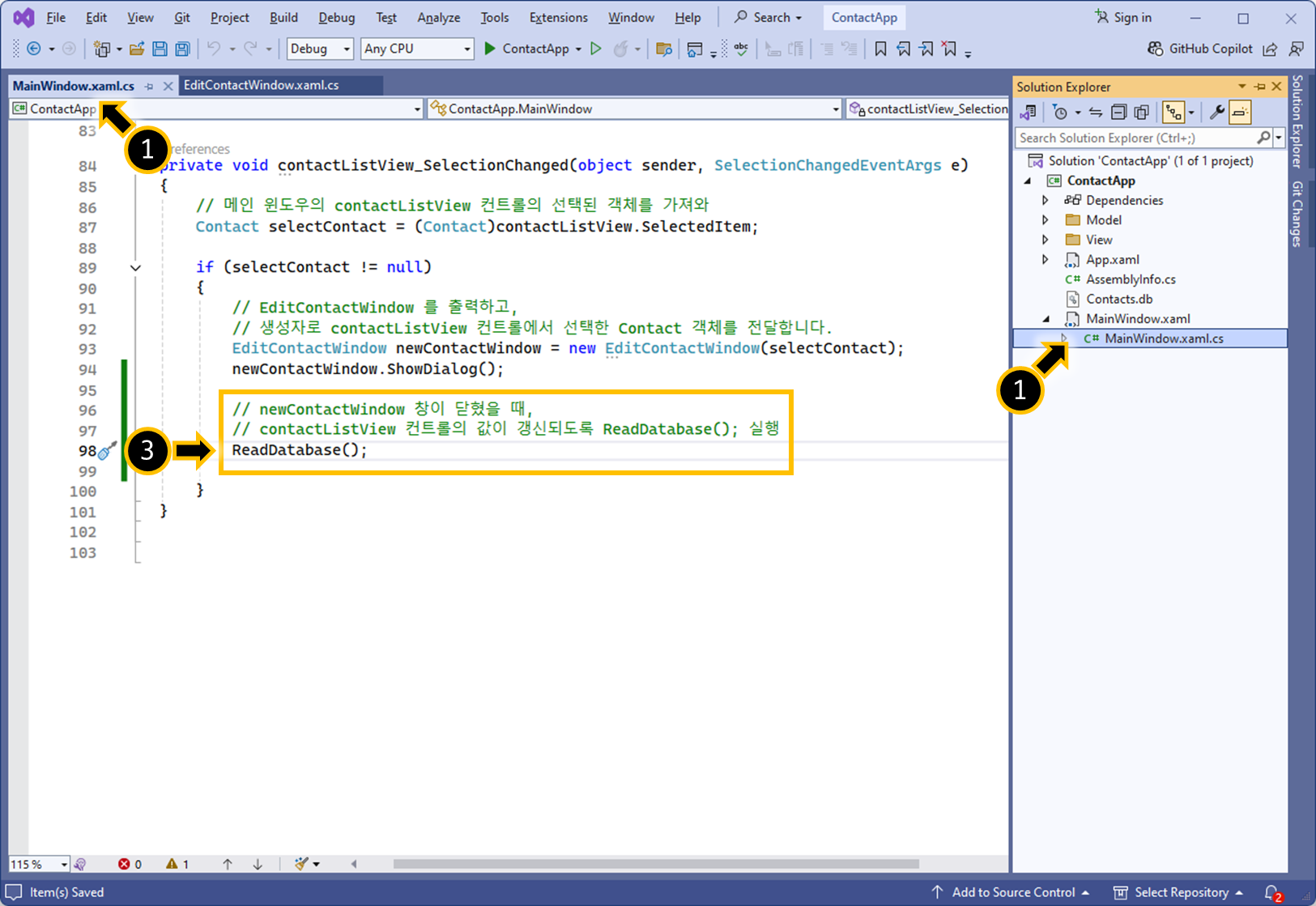Click the warnings count indicator showing 1
The image size is (1316, 906).
177,864
